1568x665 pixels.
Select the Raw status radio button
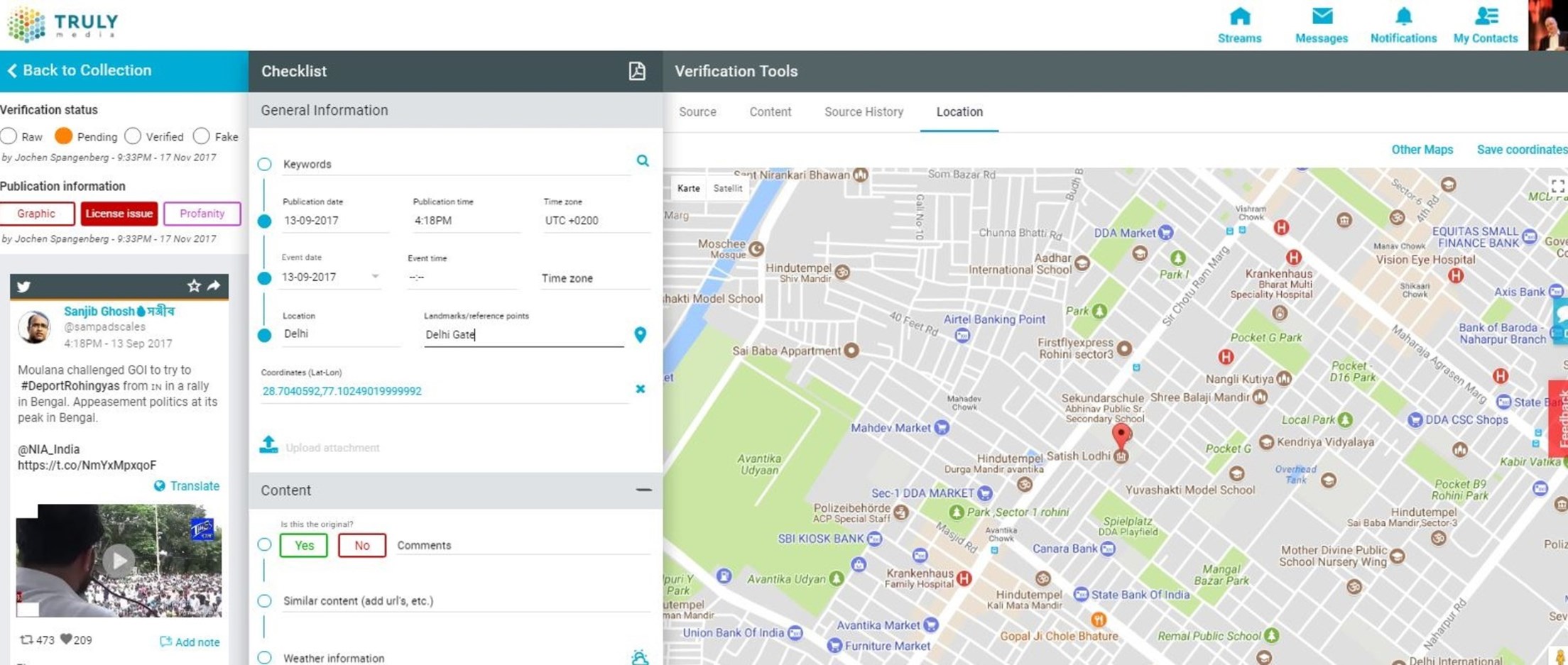(x=9, y=136)
